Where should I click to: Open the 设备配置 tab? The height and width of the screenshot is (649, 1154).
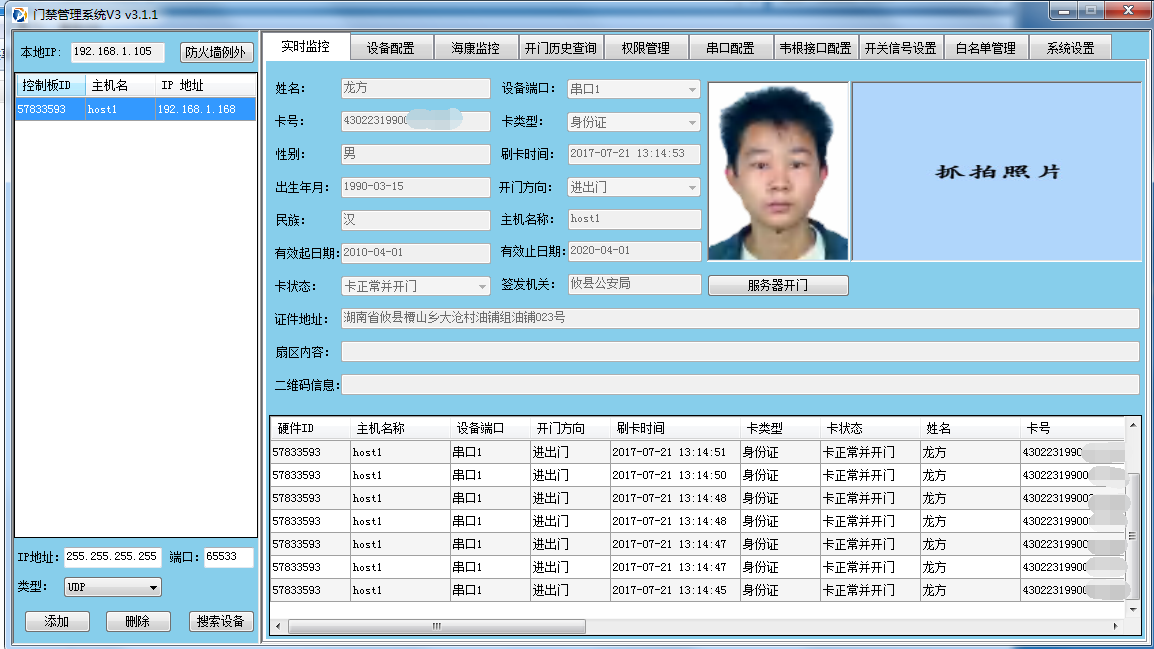pos(390,48)
